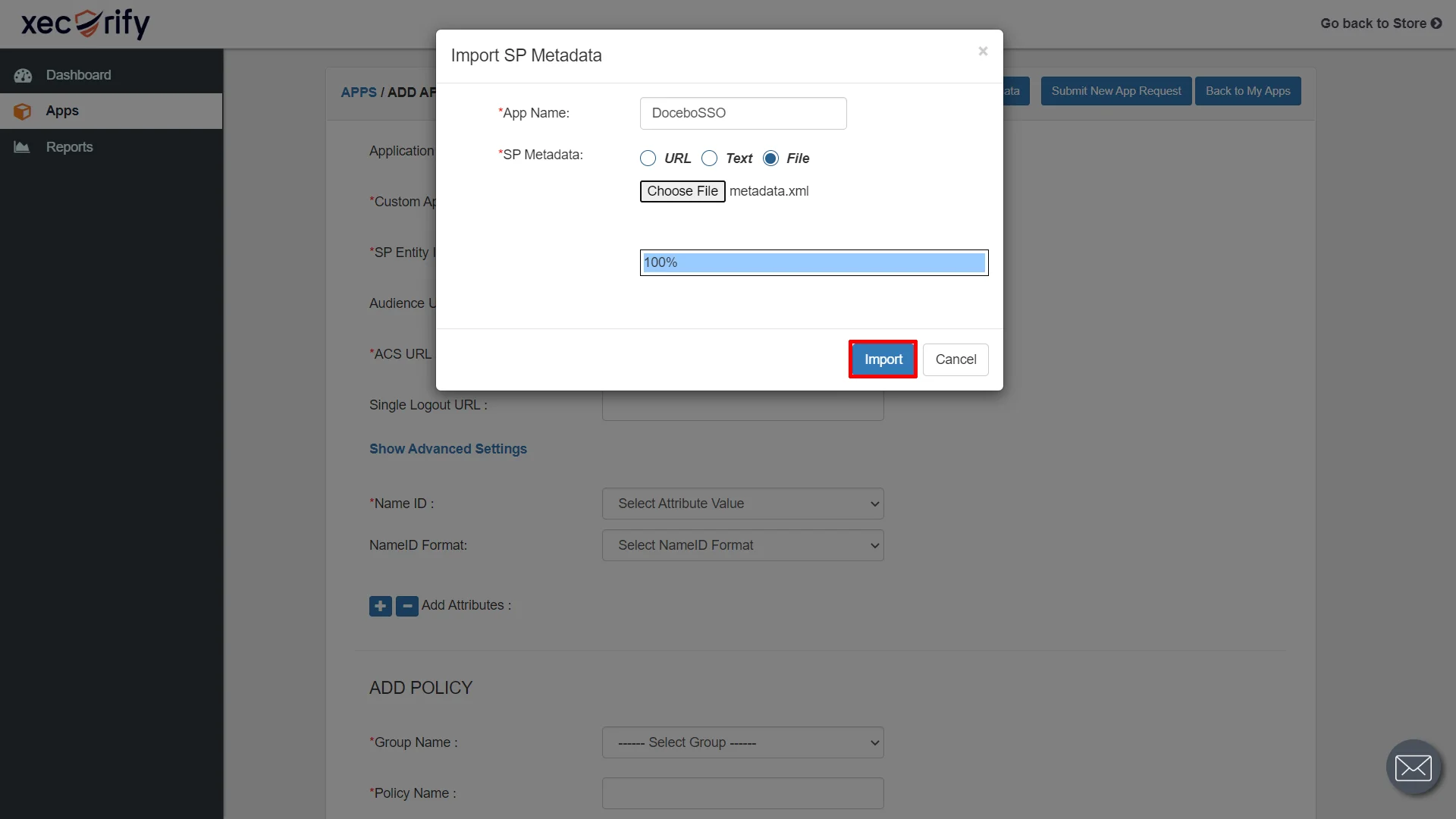This screenshot has width=1456, height=819.
Task: Select the URL radio button for SP Metadata
Action: click(x=648, y=158)
